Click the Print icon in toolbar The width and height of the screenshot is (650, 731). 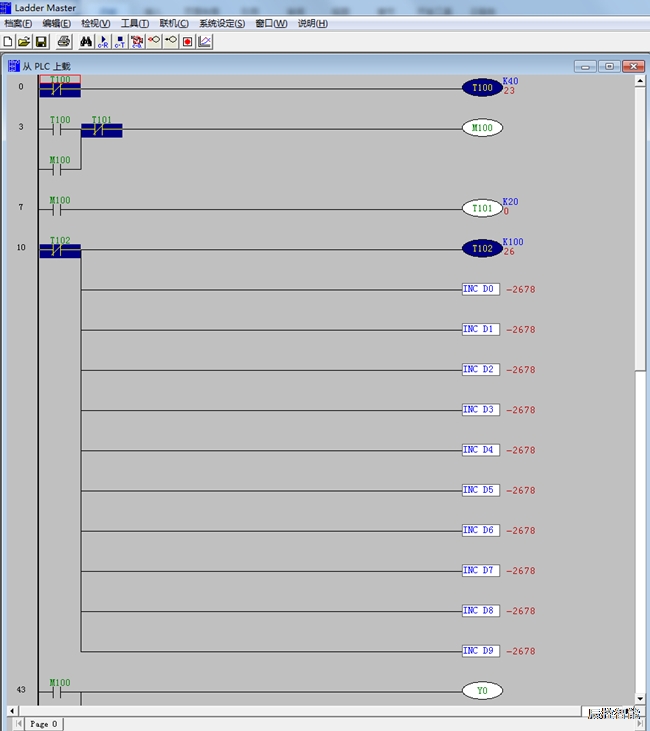(64, 42)
